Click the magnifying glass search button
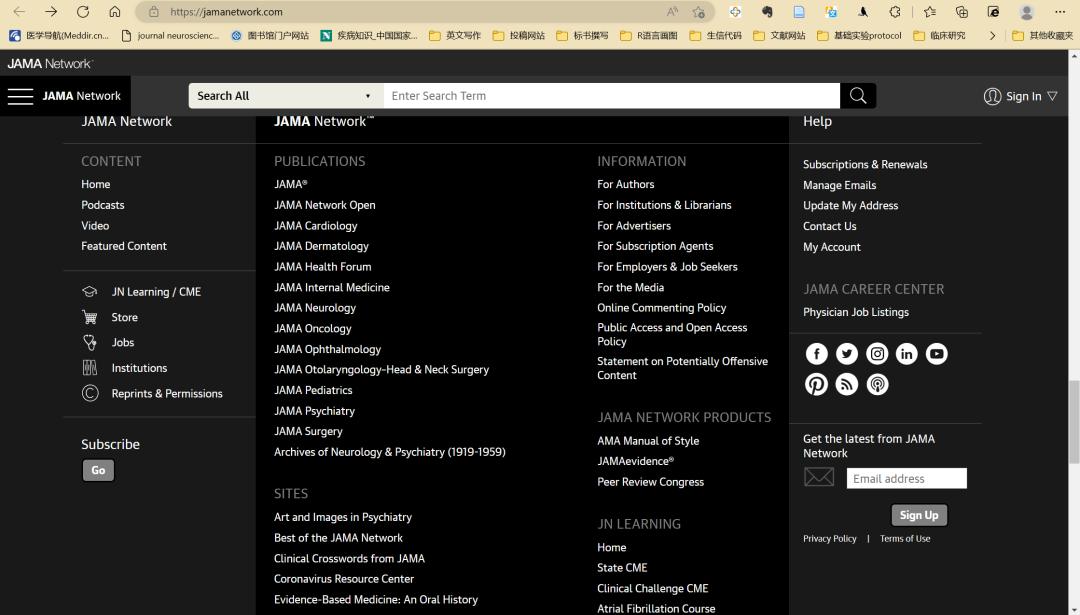The image size is (1080, 615). point(858,96)
